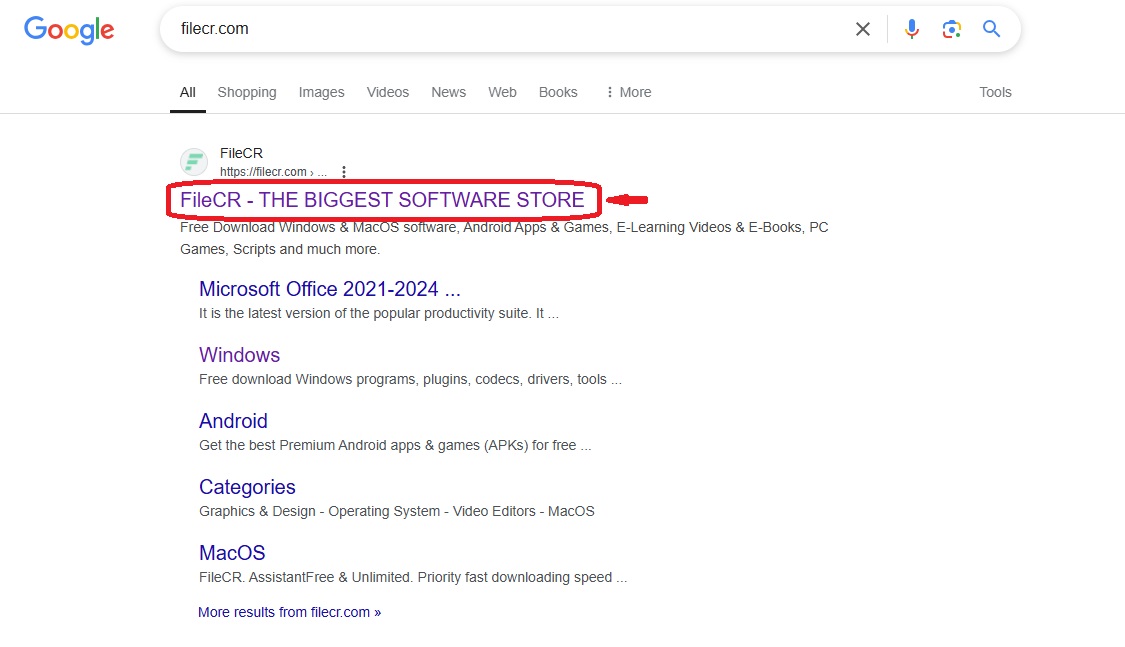Open the MacOS sitelink
Screen dimensions: 1125x647
(232, 552)
